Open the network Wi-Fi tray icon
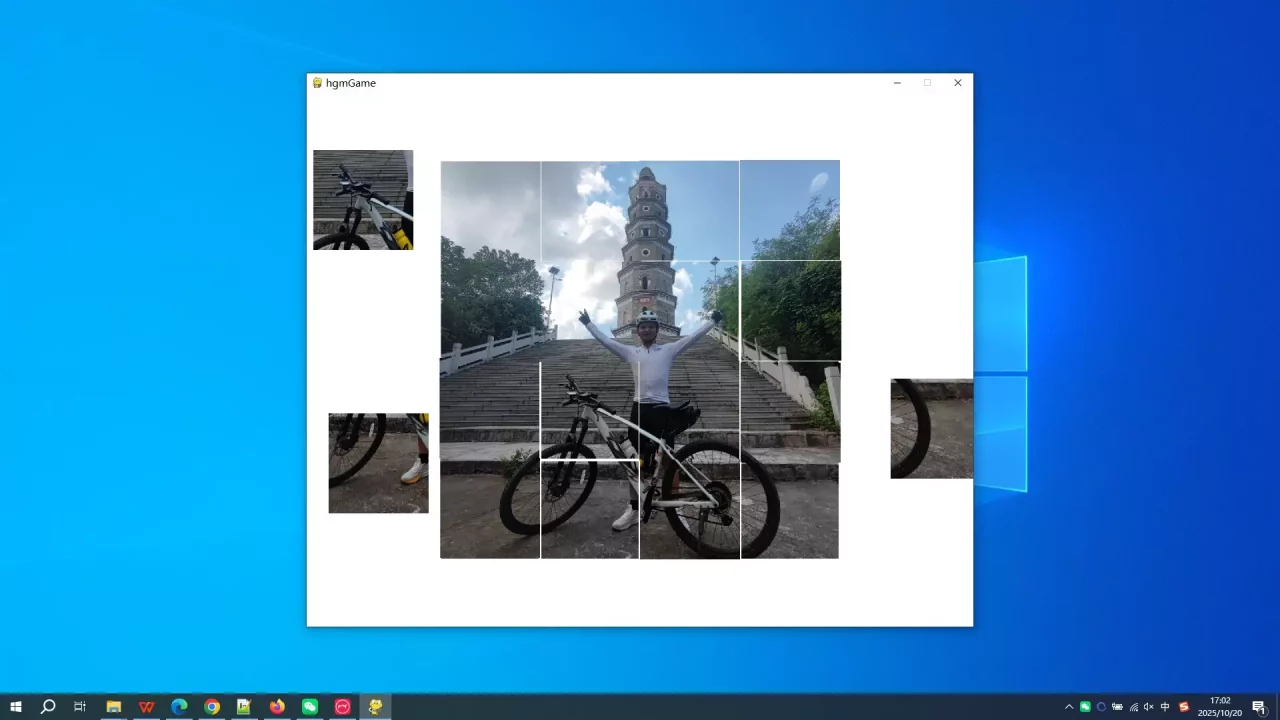 [1133, 707]
